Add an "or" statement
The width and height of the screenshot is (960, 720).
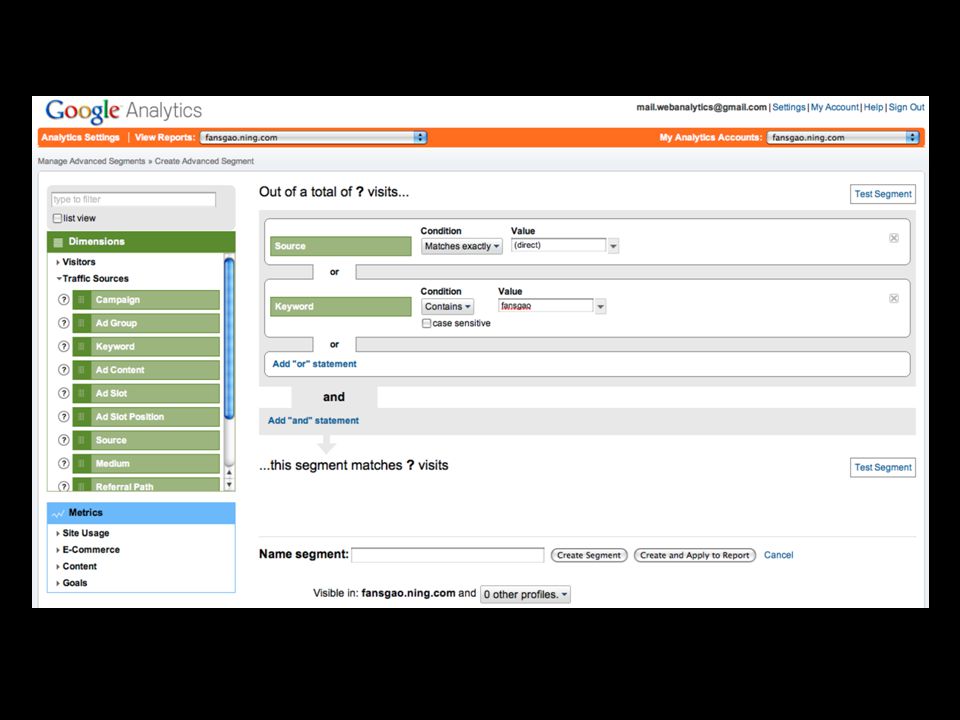(x=314, y=364)
